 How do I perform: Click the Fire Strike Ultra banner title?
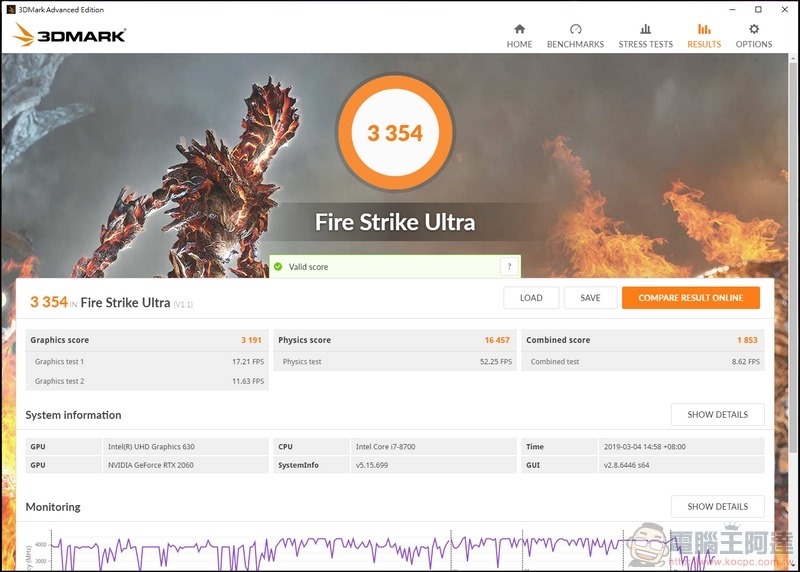coord(395,222)
